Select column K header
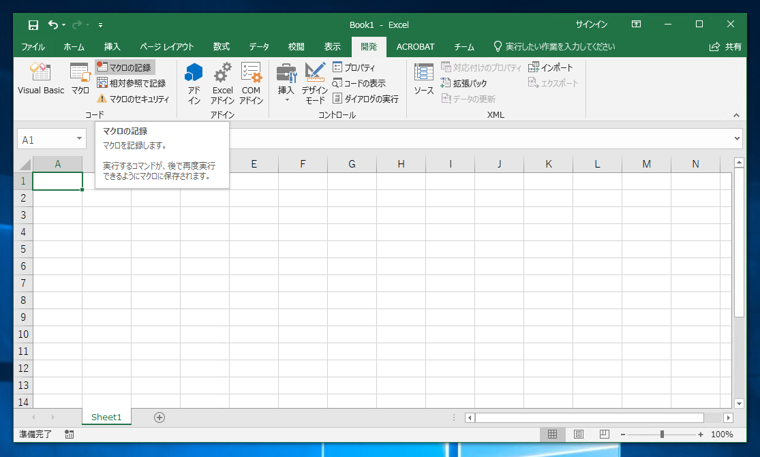Viewport: 760px width, 457px height. click(548, 164)
